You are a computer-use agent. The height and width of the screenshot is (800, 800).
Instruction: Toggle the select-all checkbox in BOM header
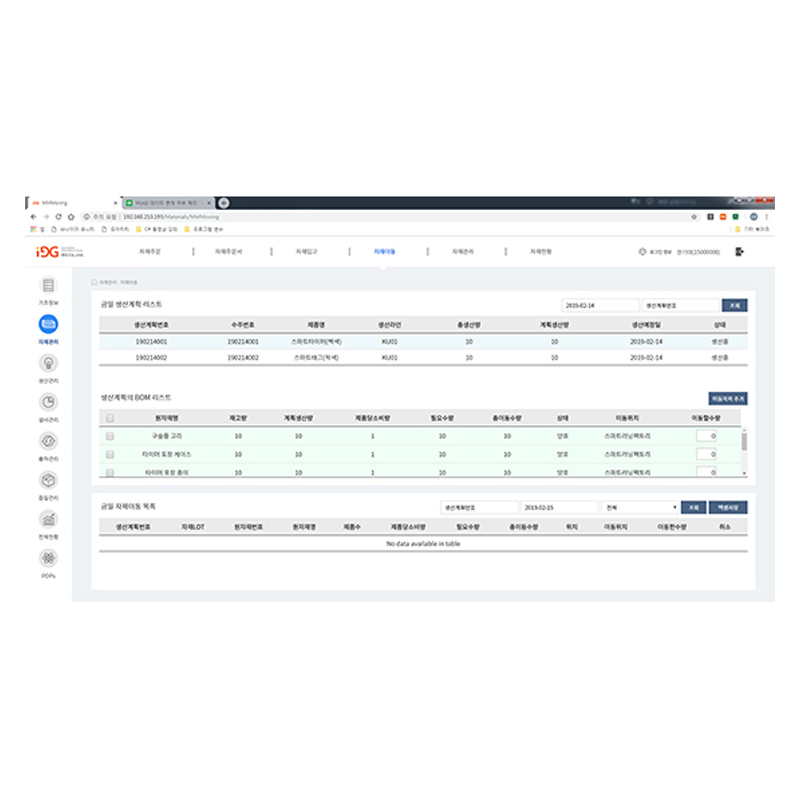(110, 419)
